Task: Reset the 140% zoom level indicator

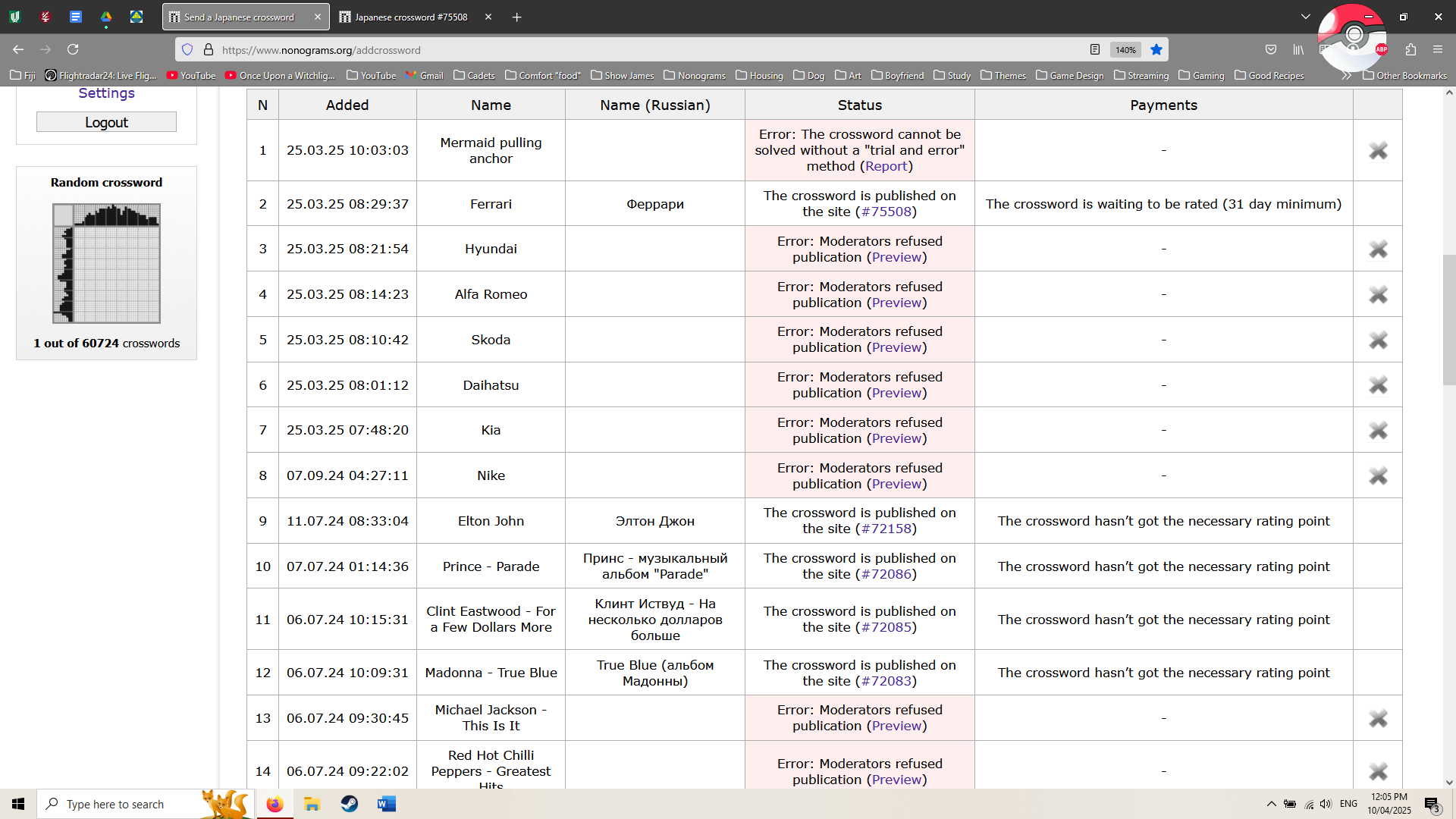Action: click(x=1125, y=49)
